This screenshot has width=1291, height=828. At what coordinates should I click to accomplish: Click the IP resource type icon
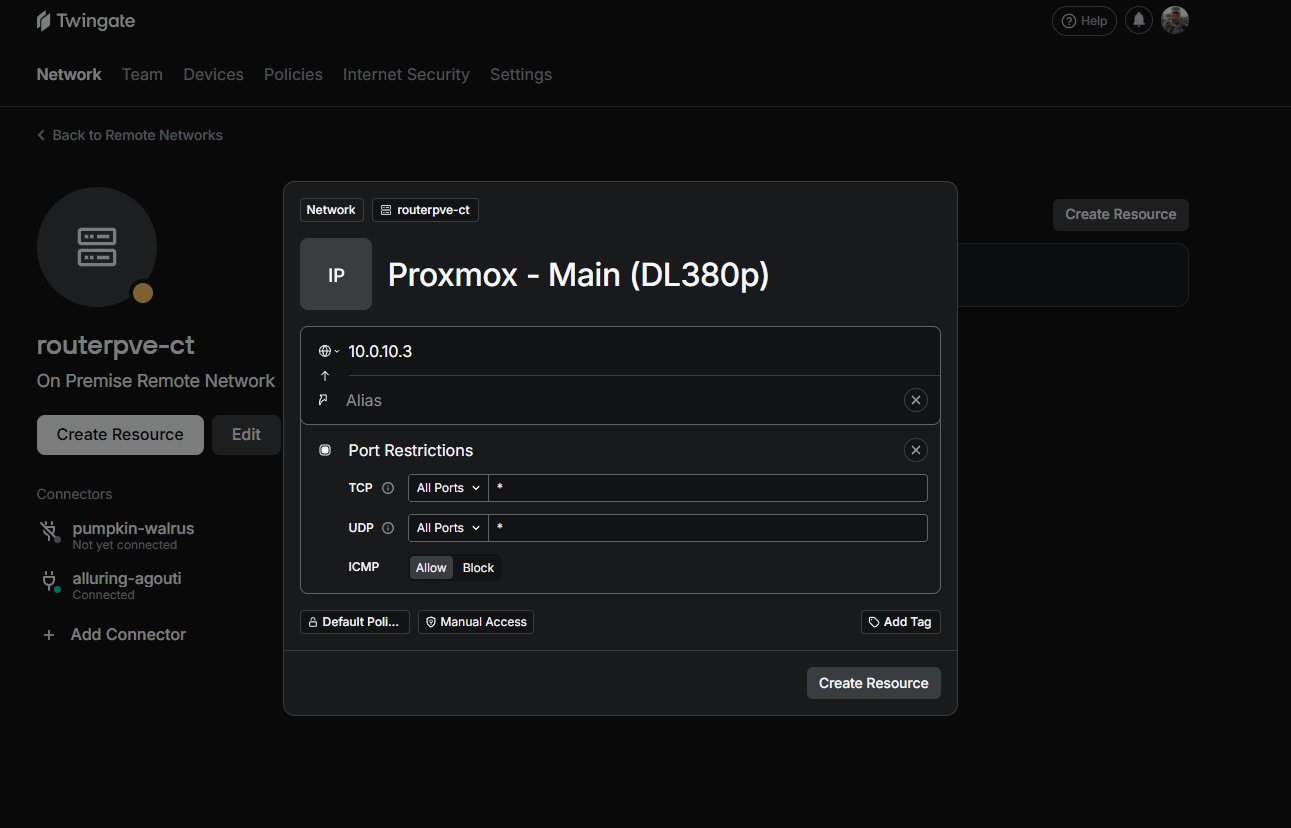pos(336,274)
